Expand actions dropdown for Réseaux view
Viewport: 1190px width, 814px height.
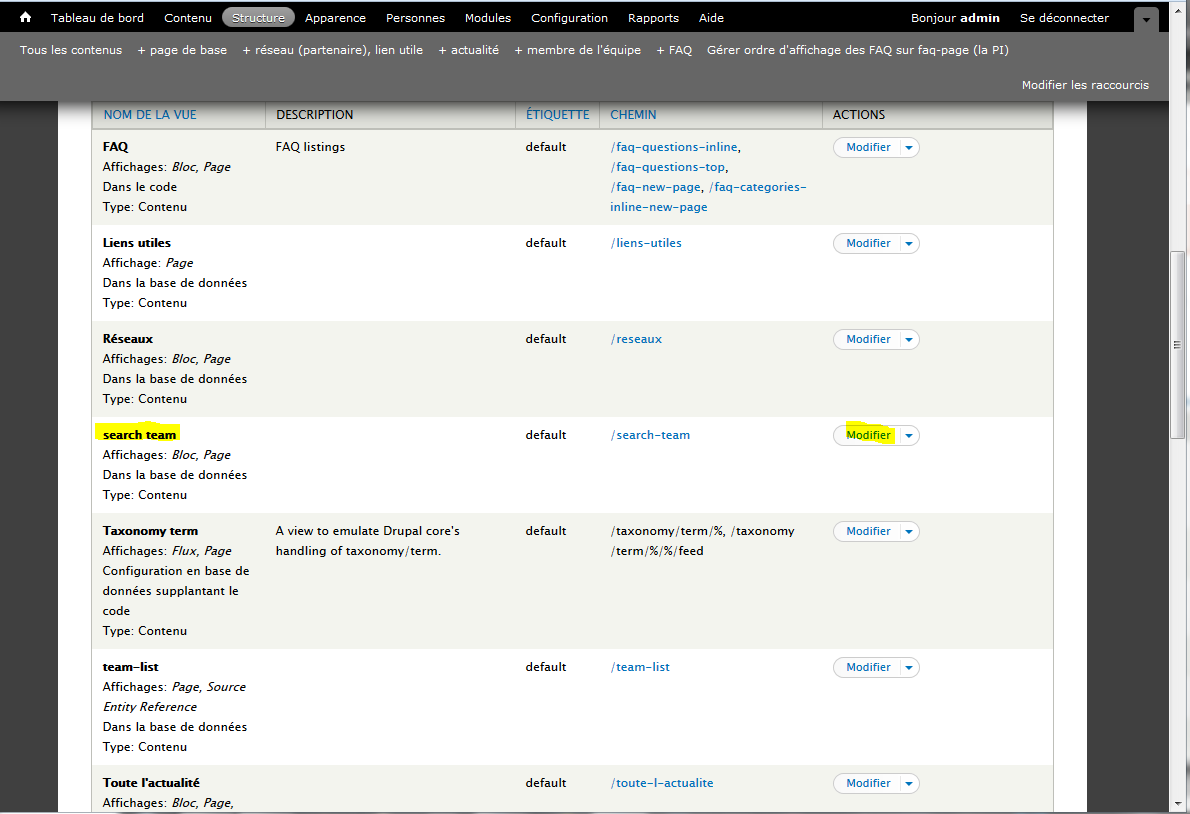908,340
